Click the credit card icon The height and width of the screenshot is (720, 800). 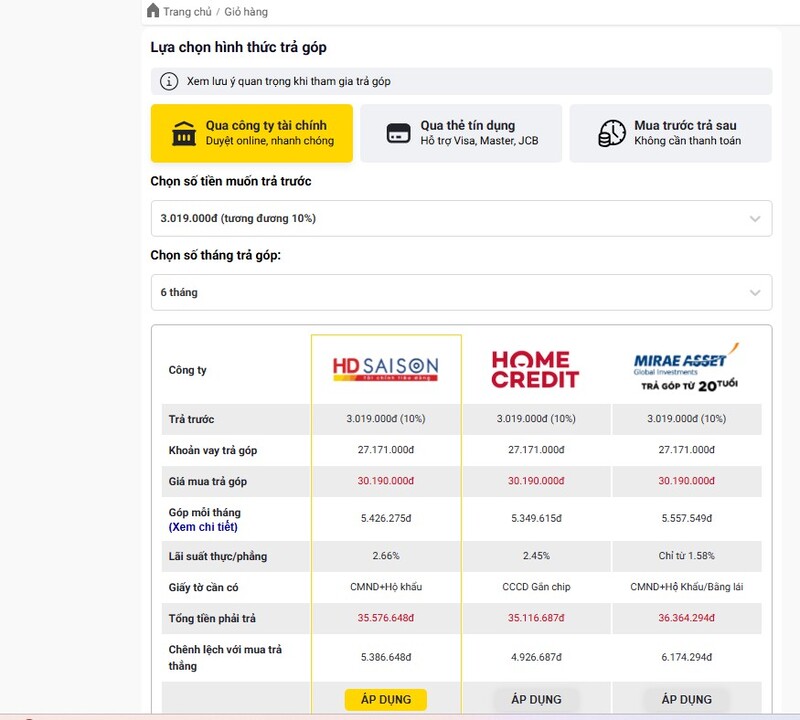coord(398,133)
